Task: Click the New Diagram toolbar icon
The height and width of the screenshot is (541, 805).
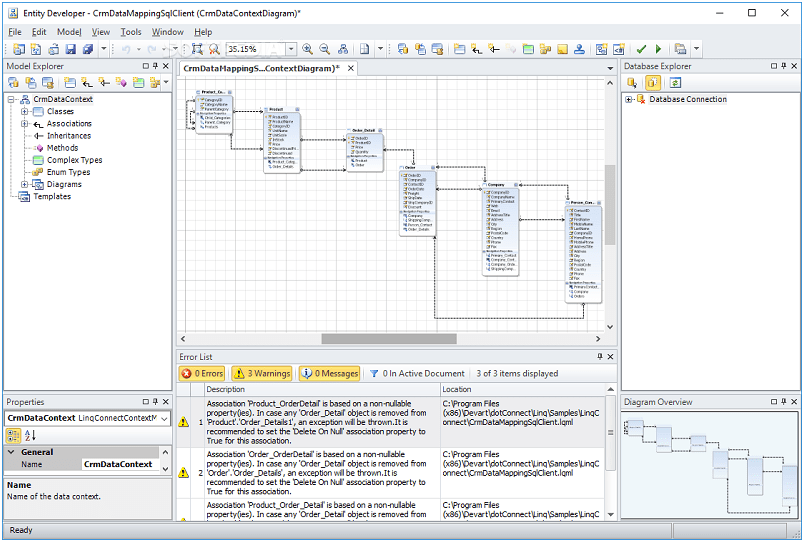Action: click(601, 49)
